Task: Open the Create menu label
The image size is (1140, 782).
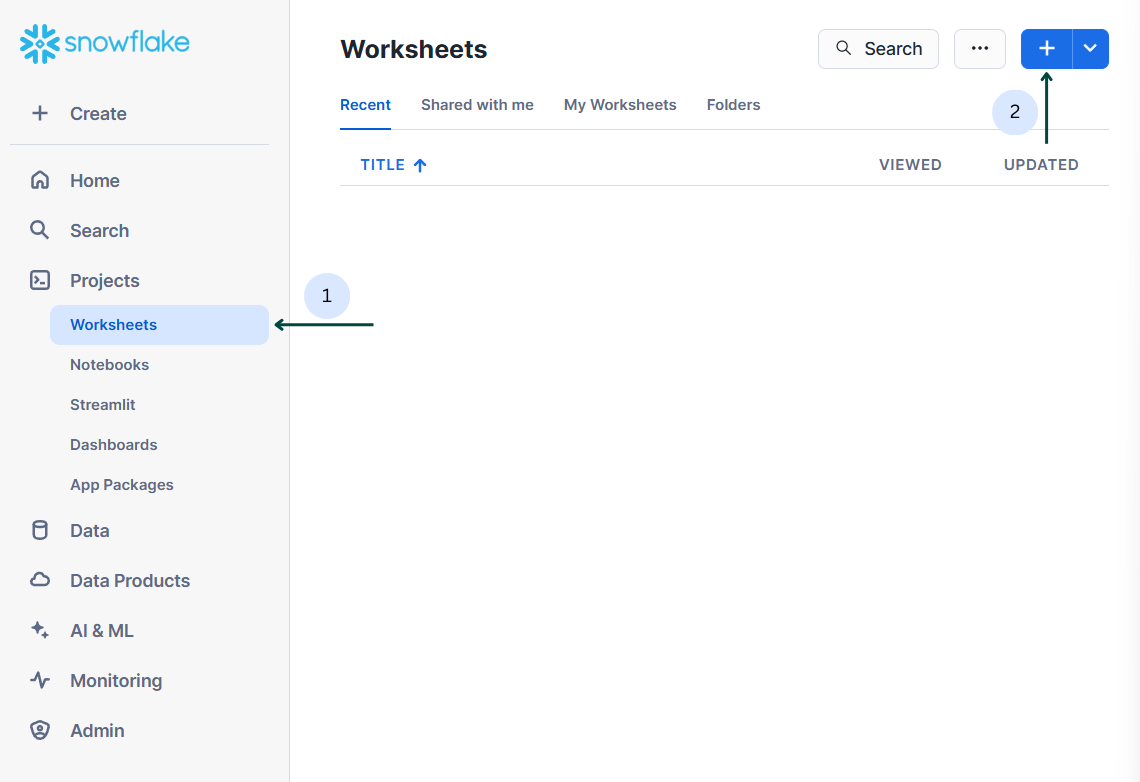Action: pyautogui.click(x=98, y=113)
